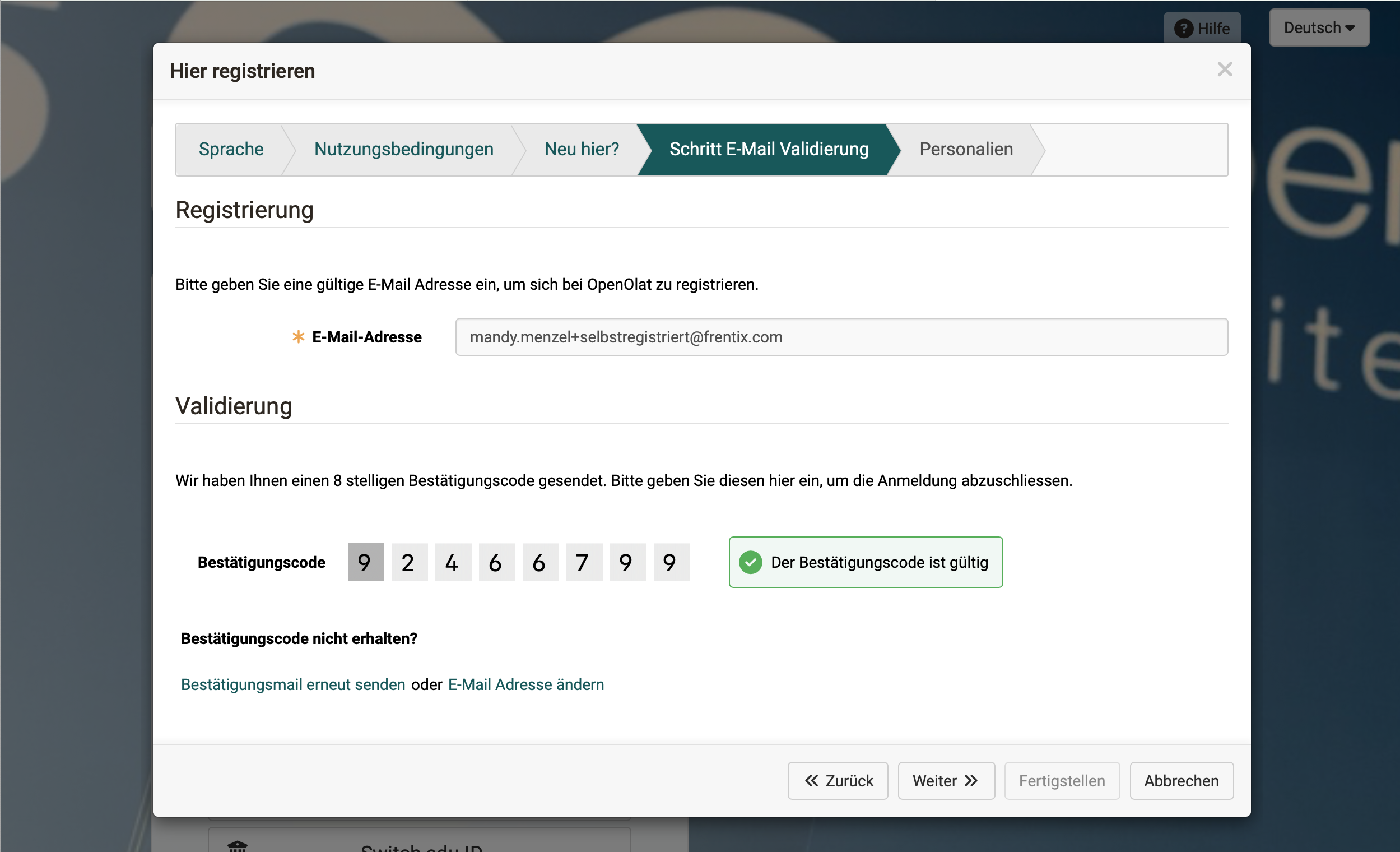This screenshot has height=852, width=1400.
Task: Click the Fertigstellen button
Action: click(1062, 780)
